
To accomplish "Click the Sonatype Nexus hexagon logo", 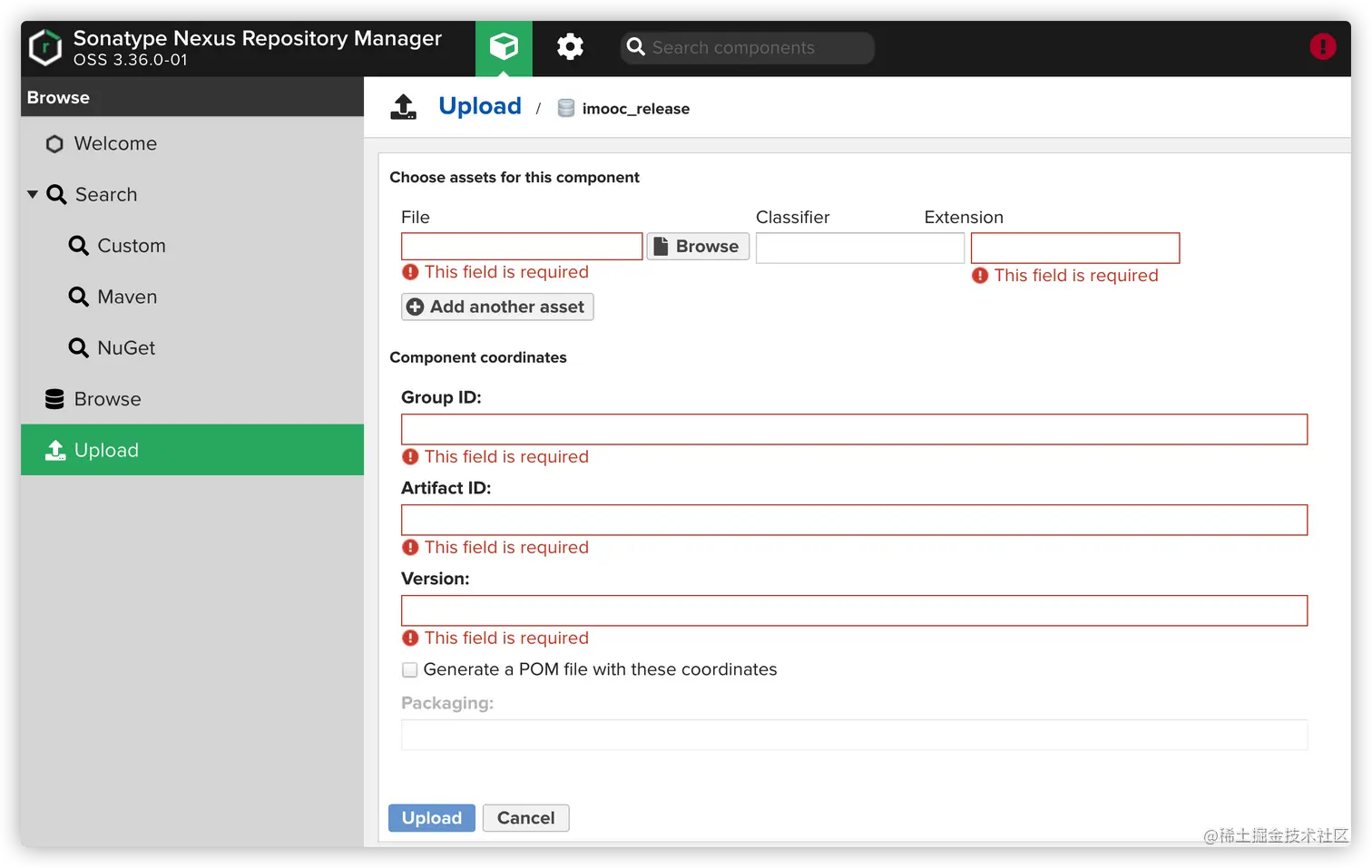I will coord(45,48).
